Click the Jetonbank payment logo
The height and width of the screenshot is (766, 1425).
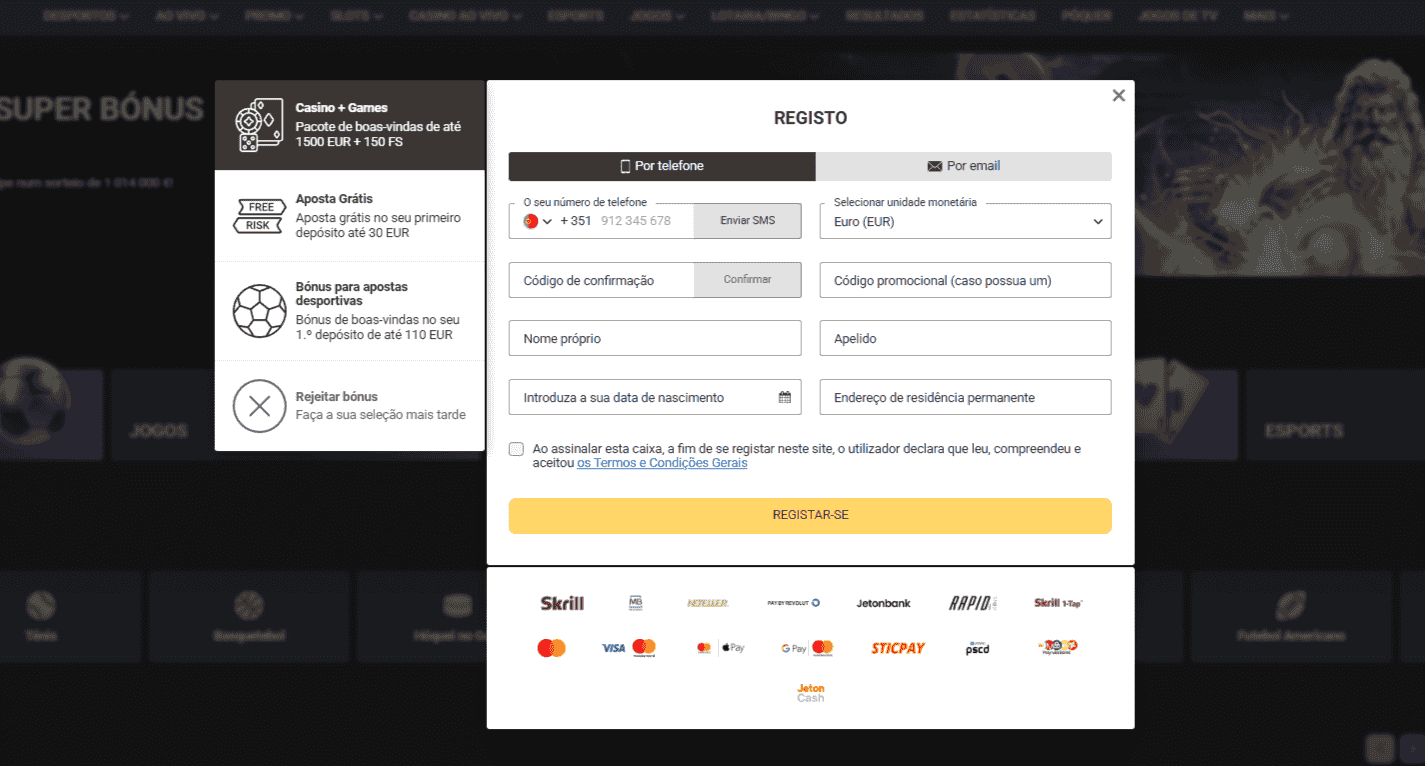tap(883, 603)
